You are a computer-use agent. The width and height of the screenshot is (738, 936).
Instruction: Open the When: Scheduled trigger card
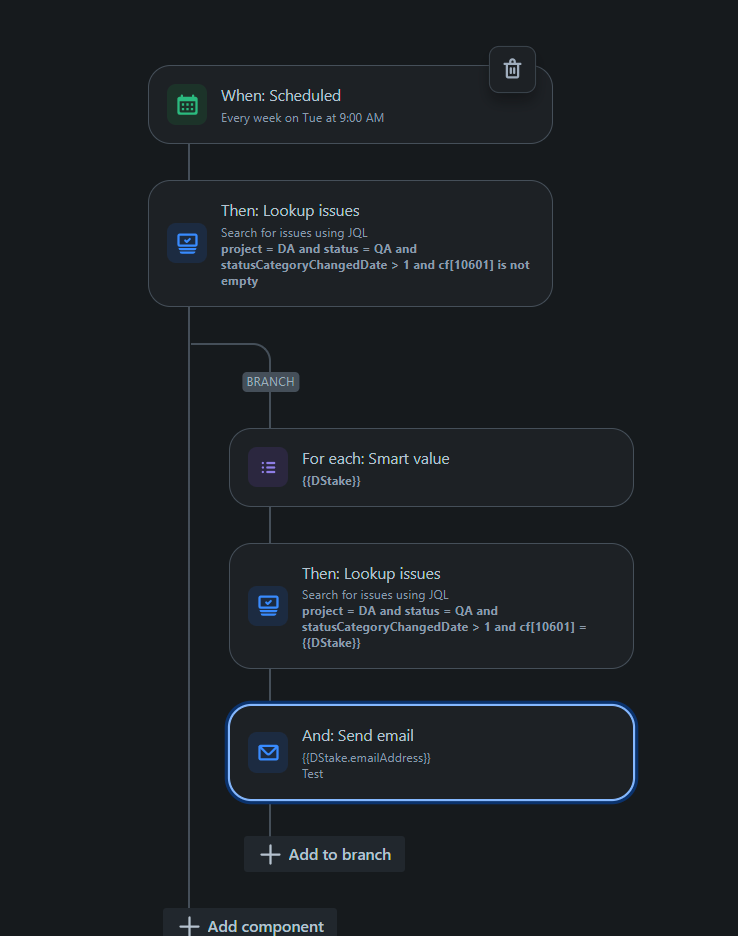click(350, 104)
